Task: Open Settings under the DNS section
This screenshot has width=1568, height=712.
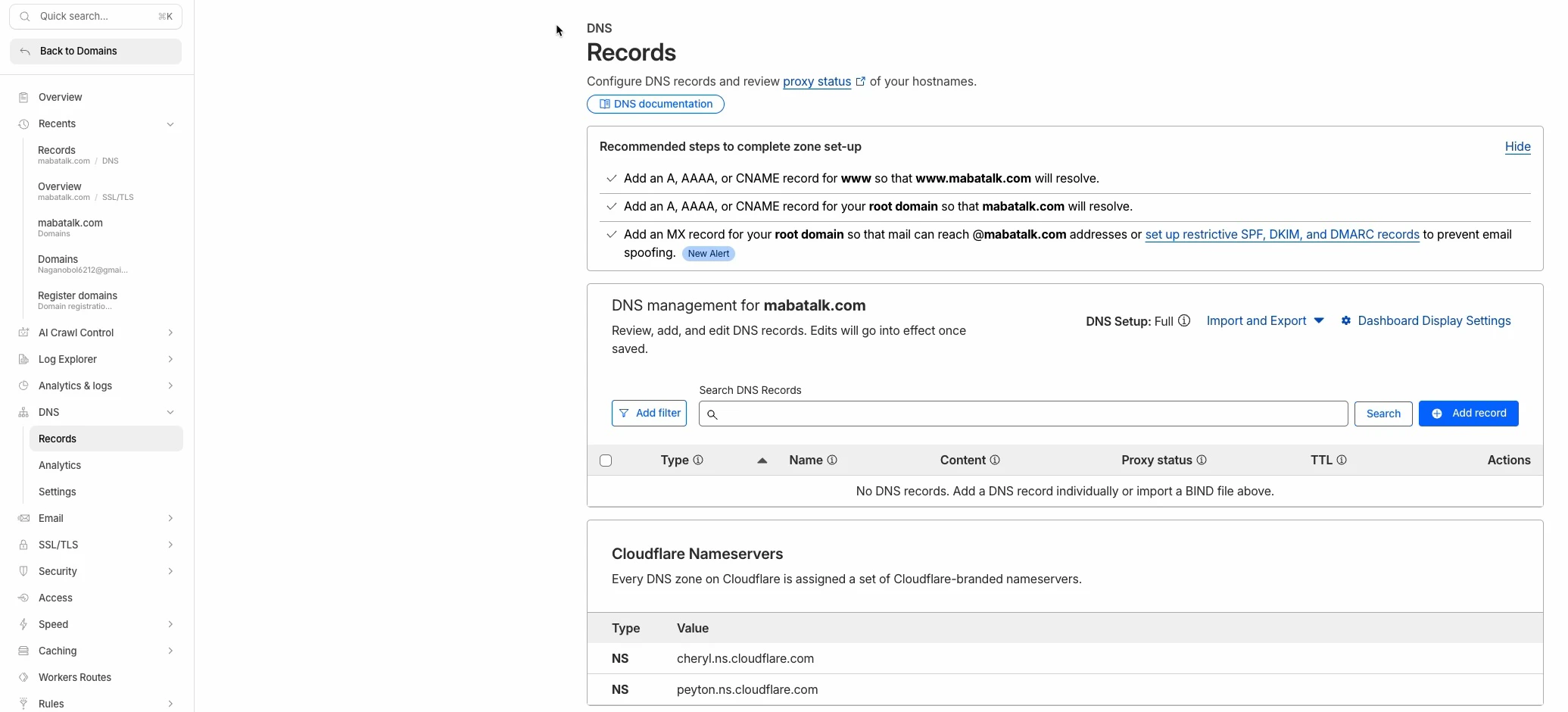Action: pyautogui.click(x=58, y=492)
